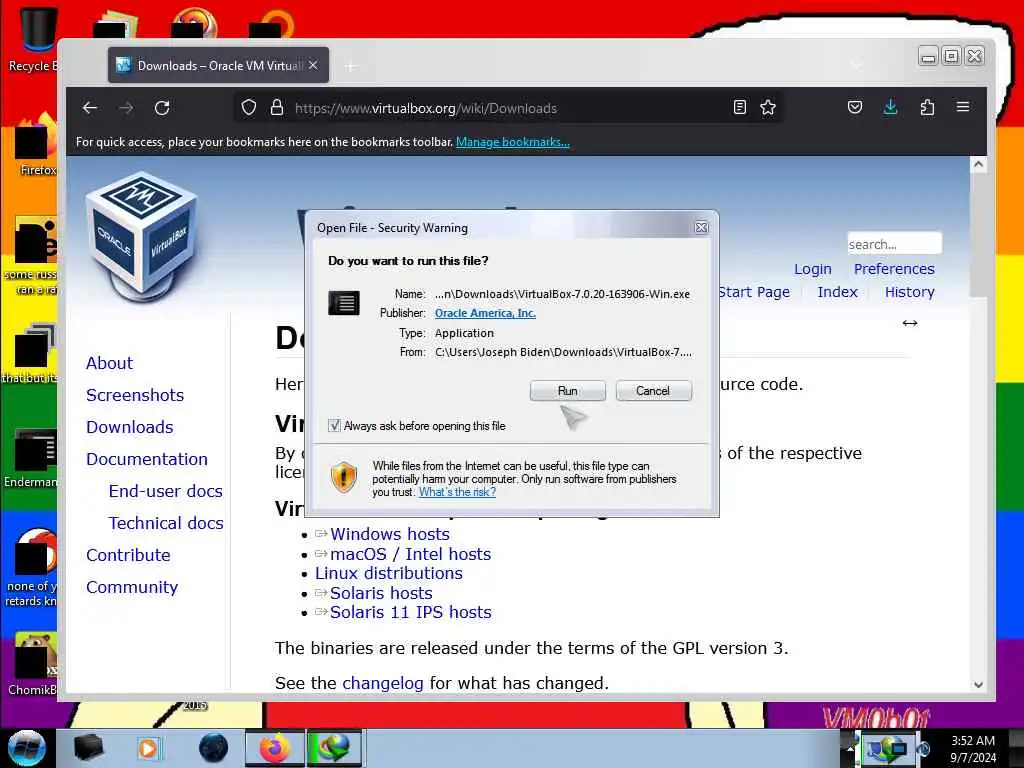Open the Windows Start orb
The height and width of the screenshot is (768, 1024).
tap(27, 748)
